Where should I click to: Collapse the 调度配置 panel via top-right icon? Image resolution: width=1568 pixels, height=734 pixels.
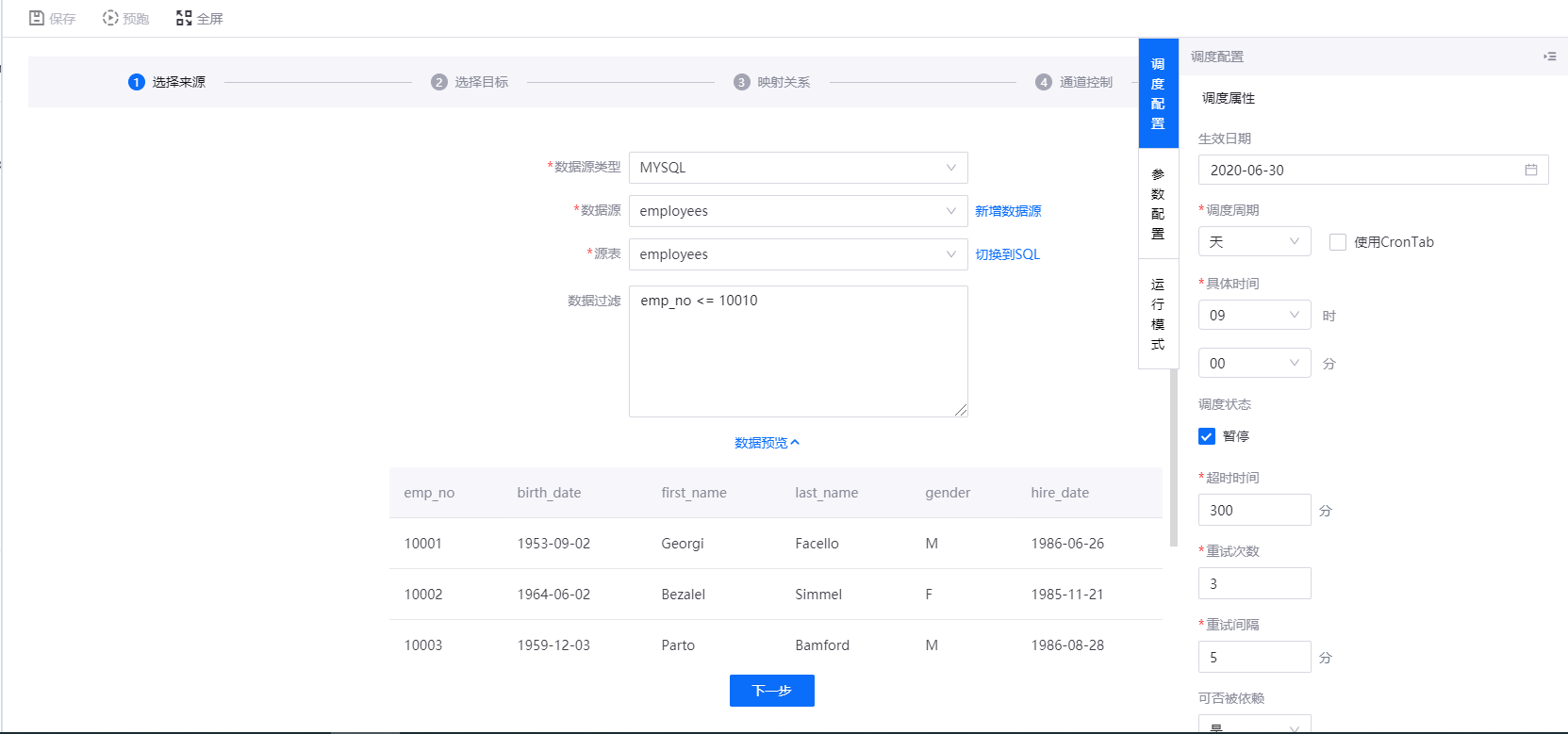[1549, 57]
